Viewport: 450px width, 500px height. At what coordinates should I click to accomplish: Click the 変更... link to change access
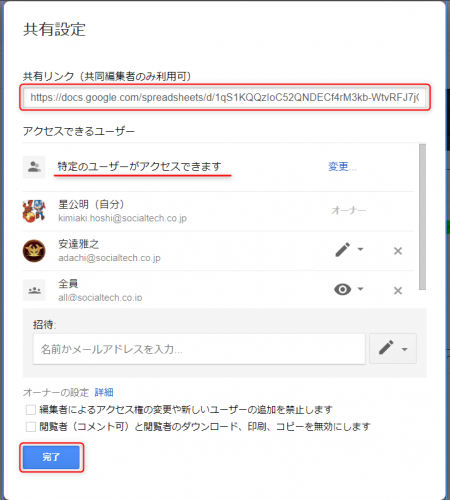(342, 166)
